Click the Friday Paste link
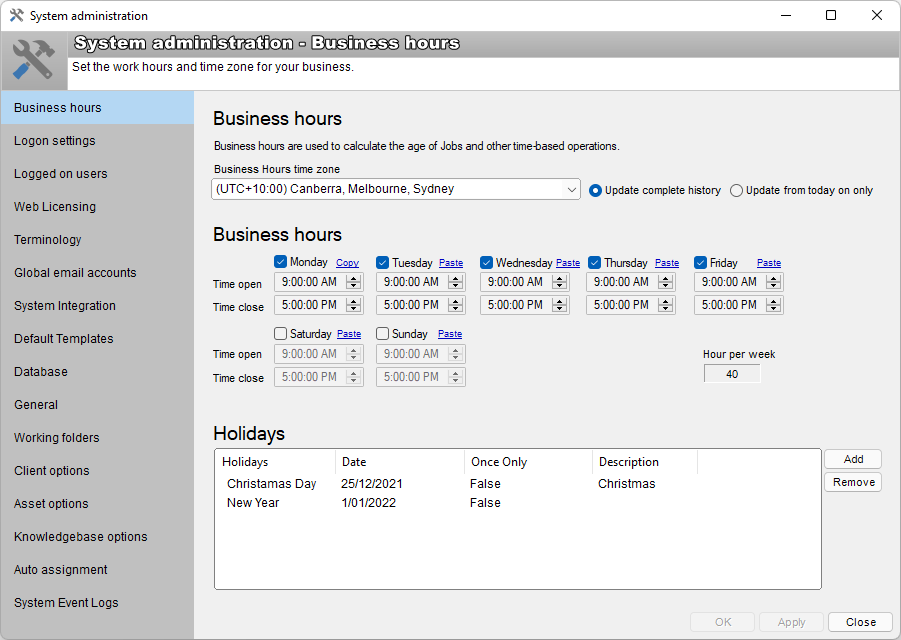Image resolution: width=901 pixels, height=640 pixels. coord(769,263)
